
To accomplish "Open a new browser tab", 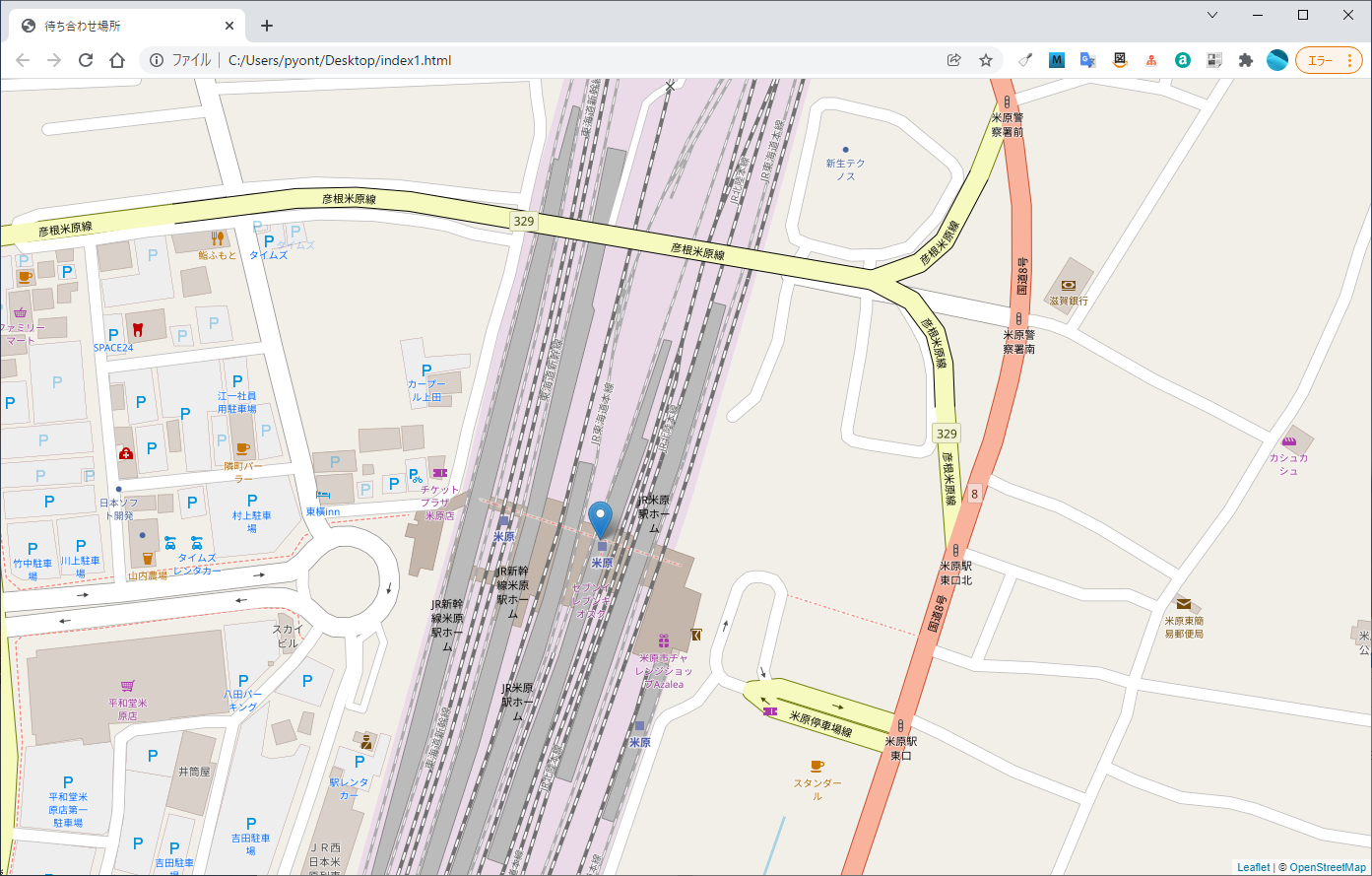I will point(266,27).
